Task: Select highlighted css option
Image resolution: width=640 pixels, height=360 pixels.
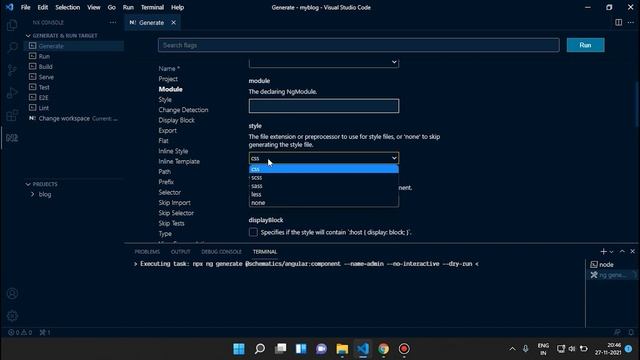Action: tap(324, 169)
